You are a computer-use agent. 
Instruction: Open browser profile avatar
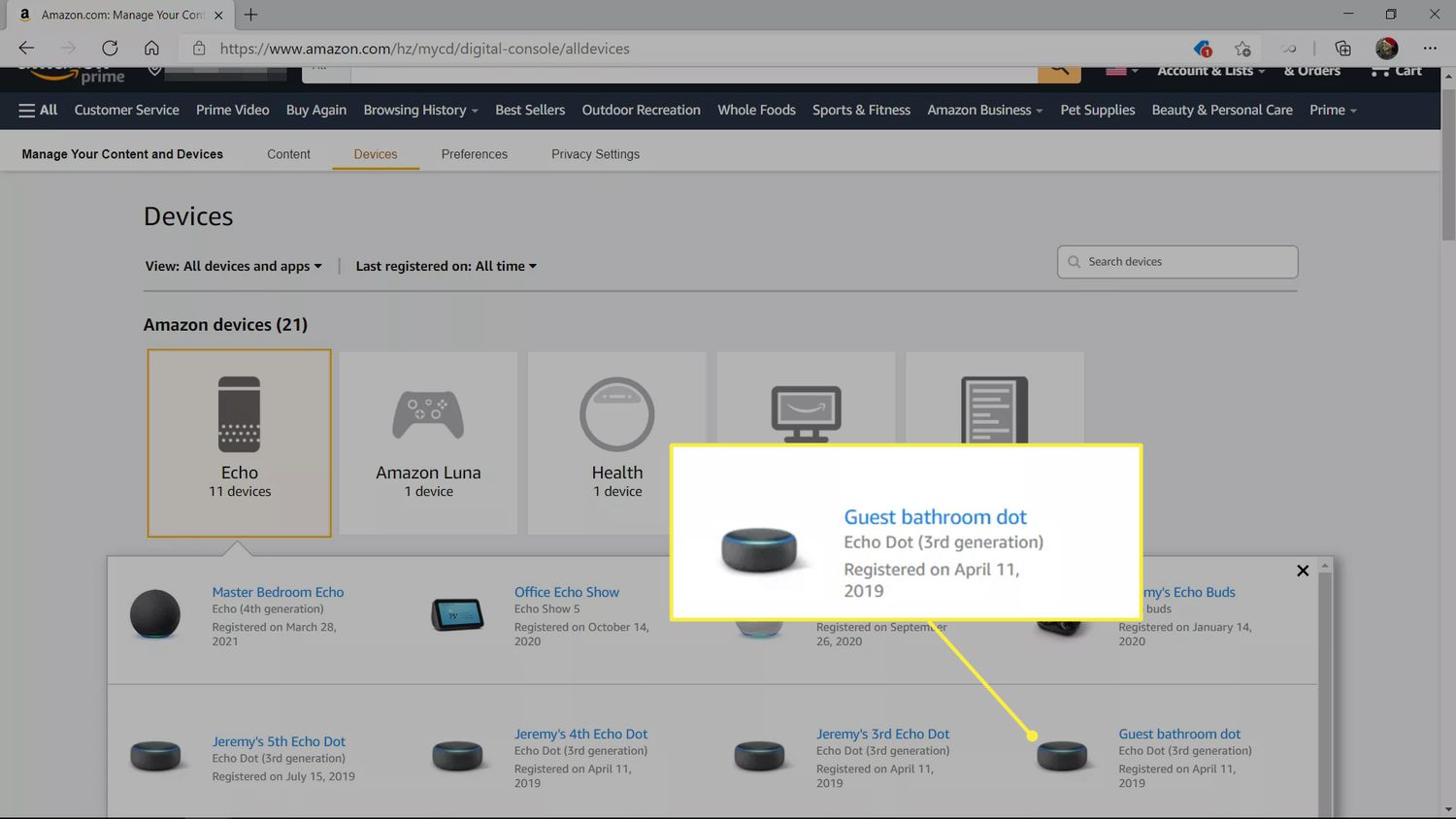pyautogui.click(x=1386, y=49)
